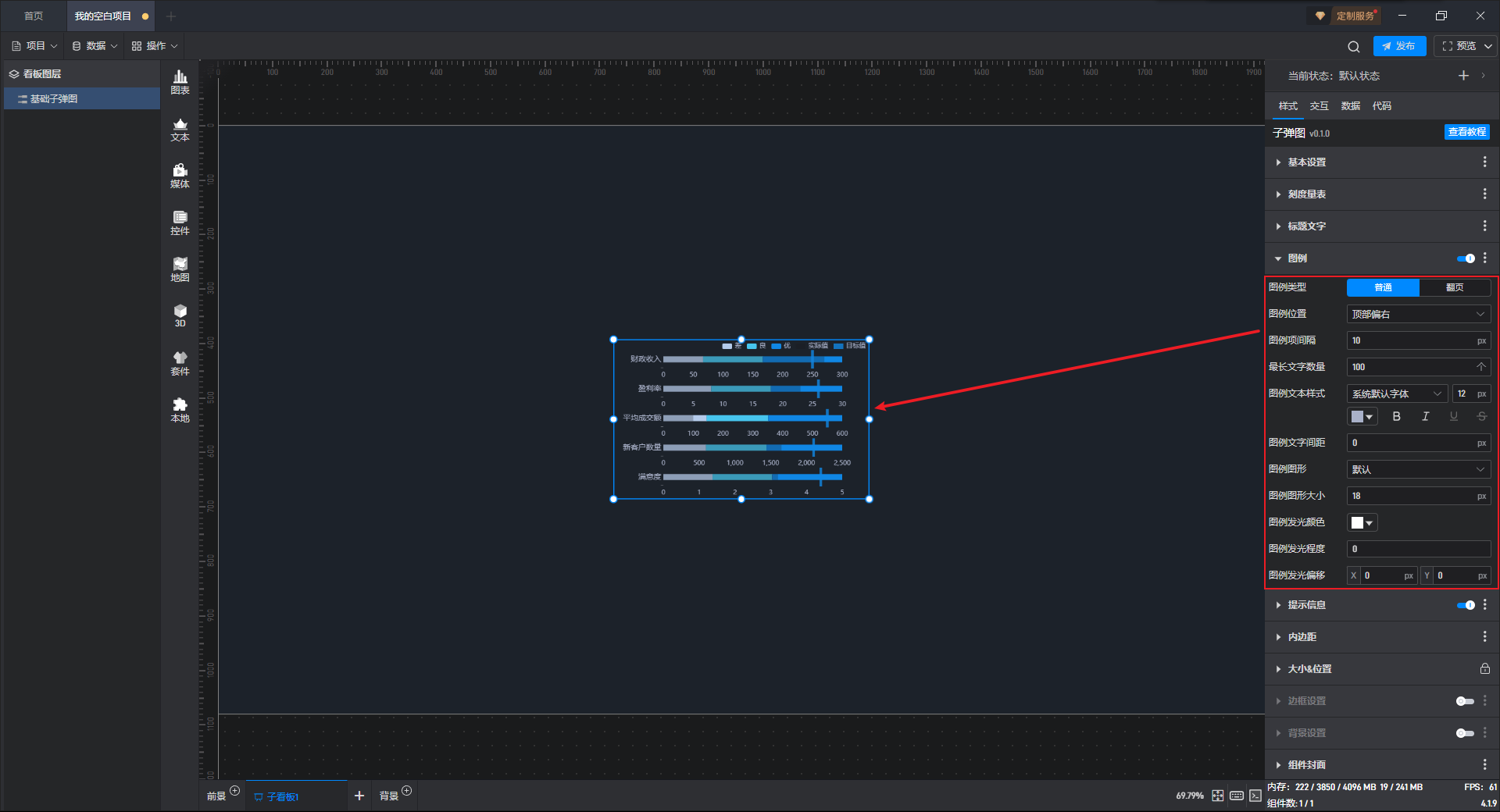1500x812 pixels.
Task: Open the 图例位置 dropdown
Action: coord(1419,314)
